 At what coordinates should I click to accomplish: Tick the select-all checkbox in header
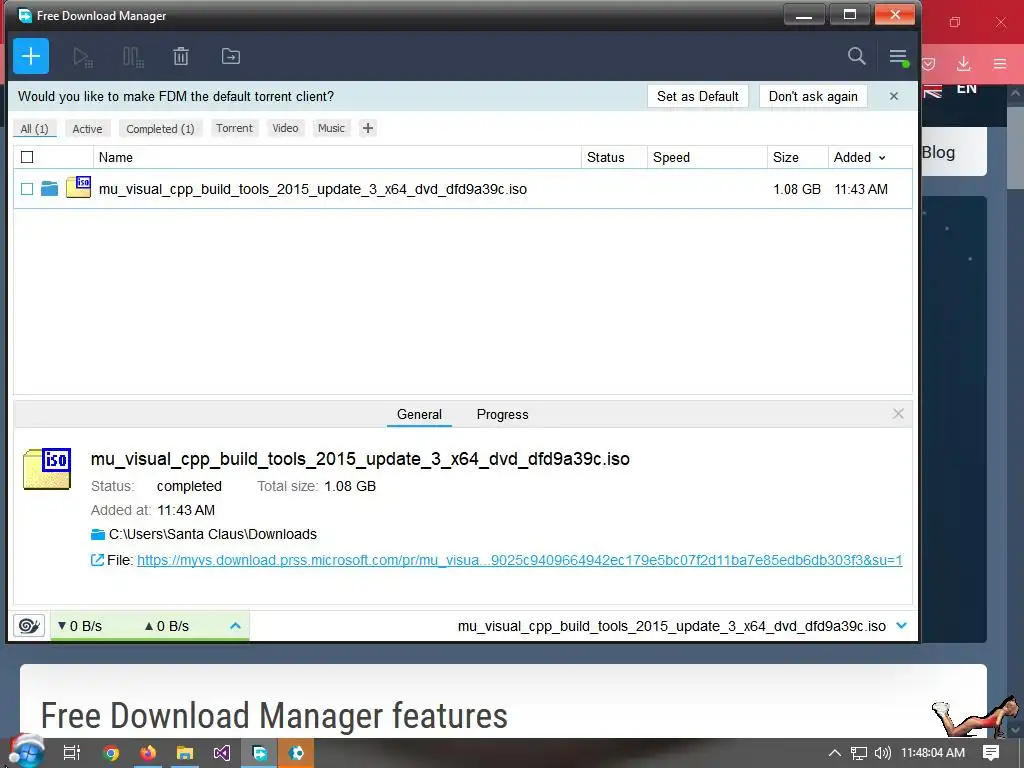pyautogui.click(x=27, y=157)
